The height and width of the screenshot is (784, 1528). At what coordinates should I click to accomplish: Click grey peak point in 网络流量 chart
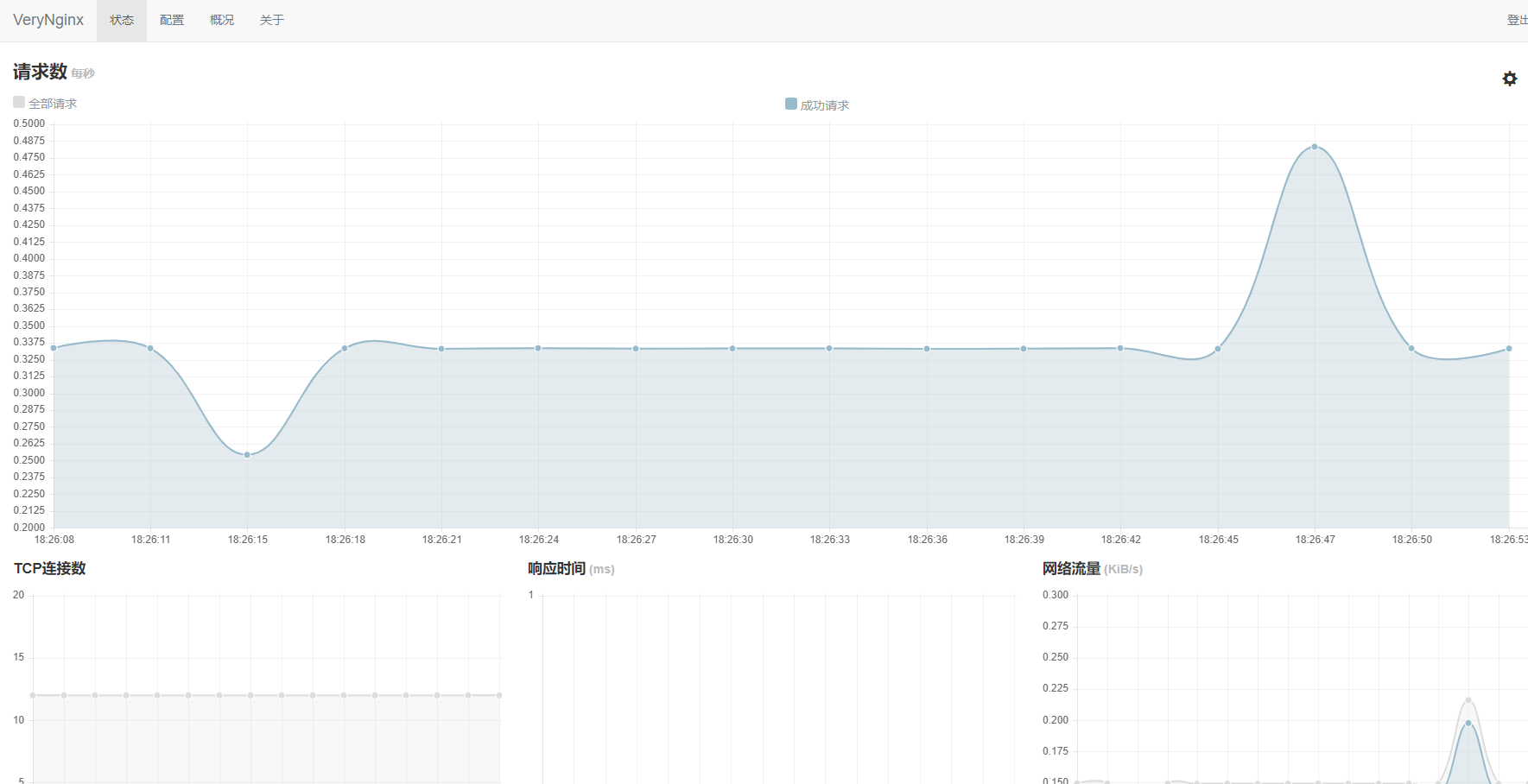point(1468,700)
